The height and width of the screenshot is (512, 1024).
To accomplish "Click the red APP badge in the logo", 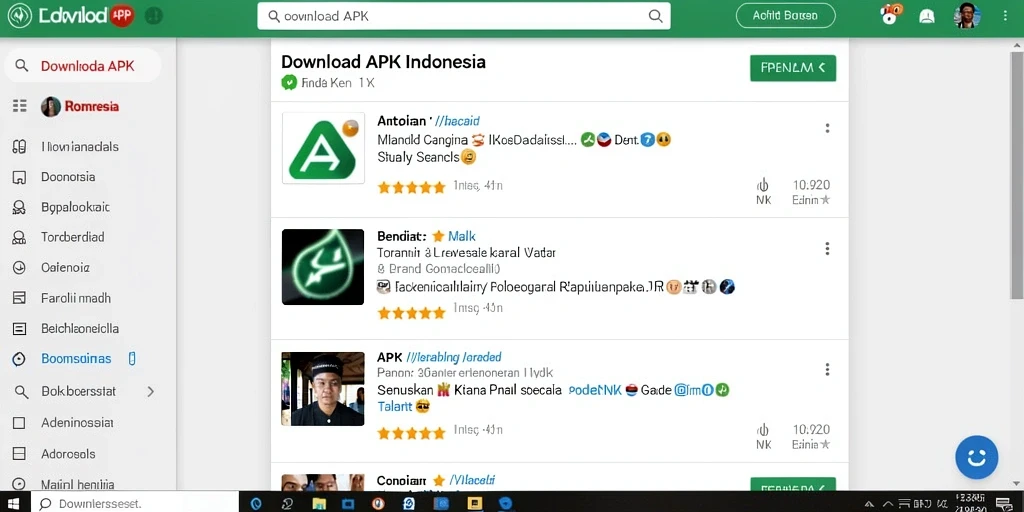I will coord(121,16).
